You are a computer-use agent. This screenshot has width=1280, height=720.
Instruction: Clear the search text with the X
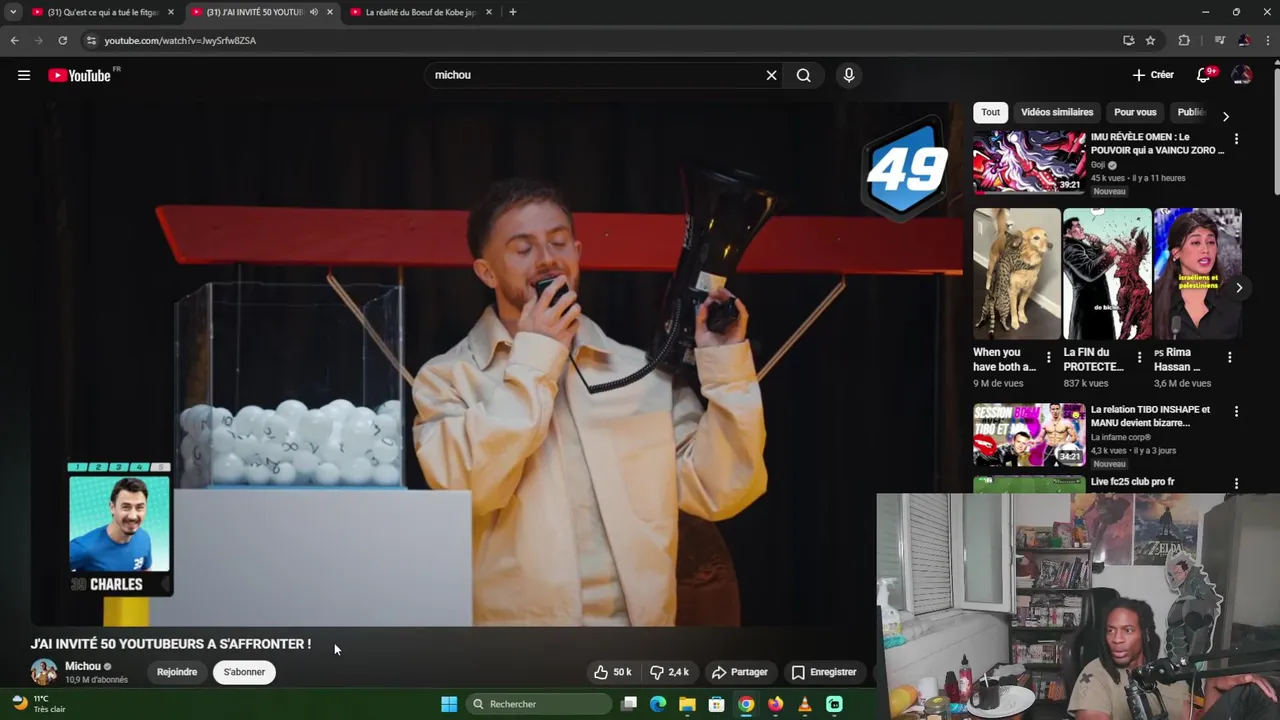tap(771, 75)
